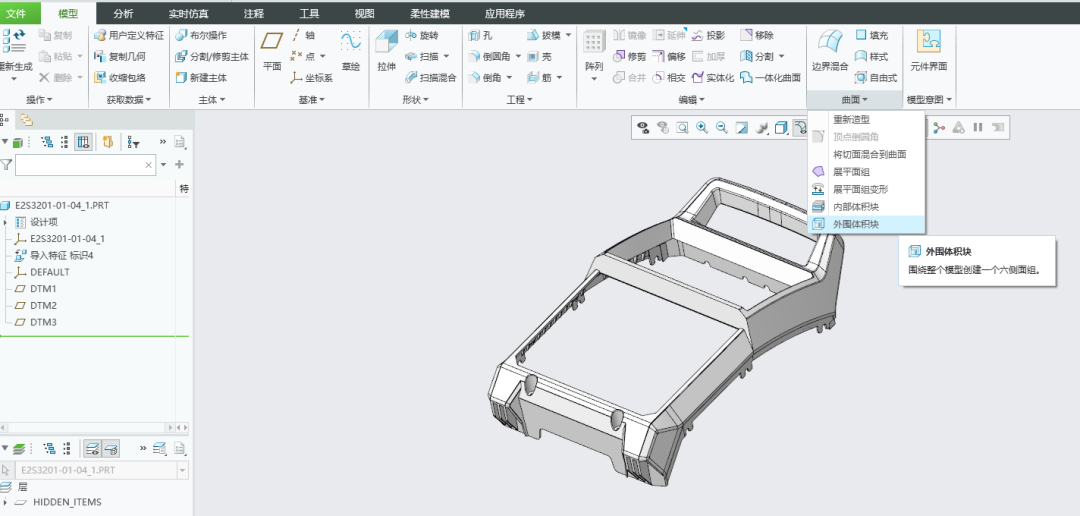Choose 展平面组 from the surface menu
Image resolution: width=1080 pixels, height=516 pixels.
pos(866,172)
